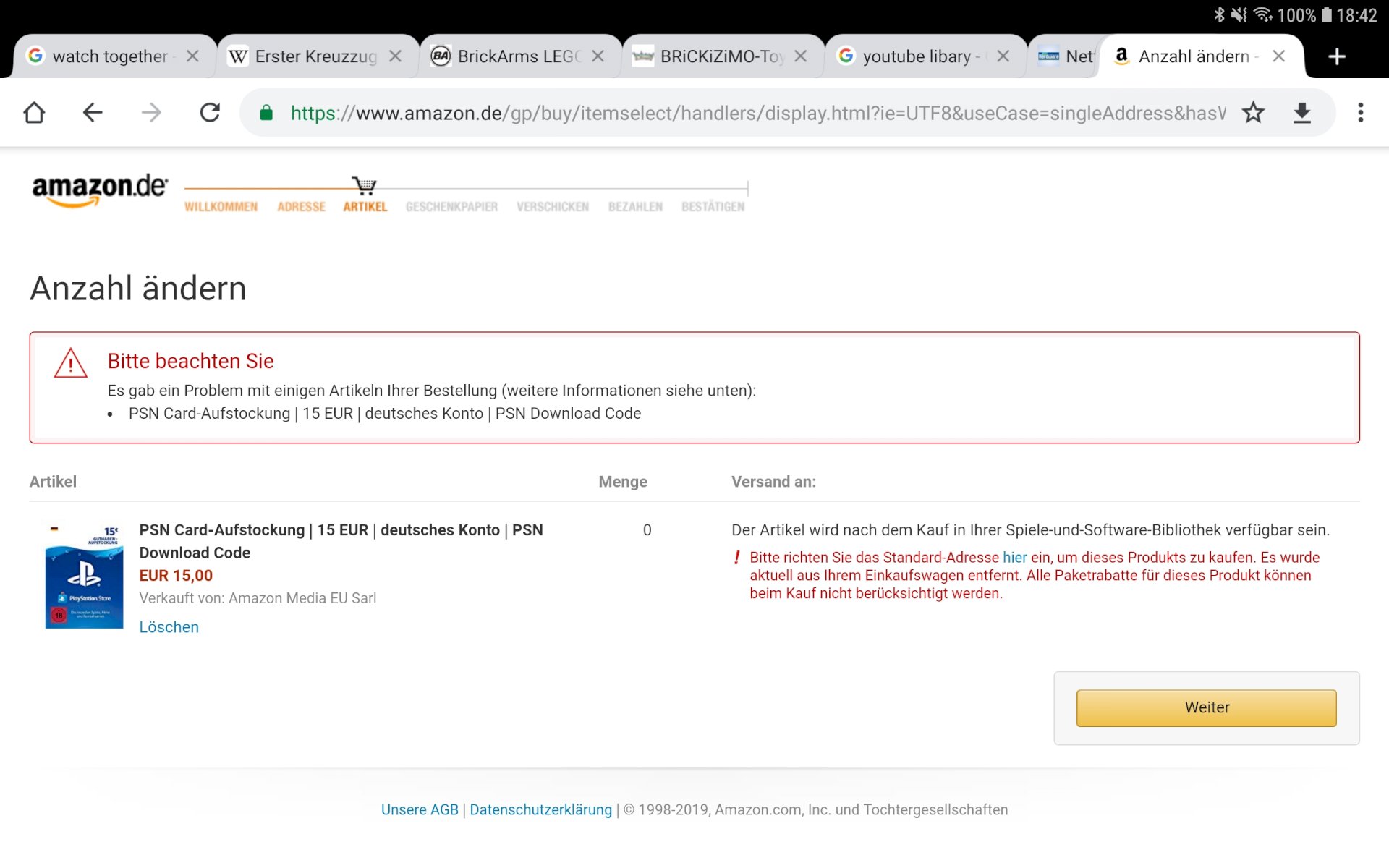
Task: Switch to the 'Net' tab
Action: point(1065,56)
